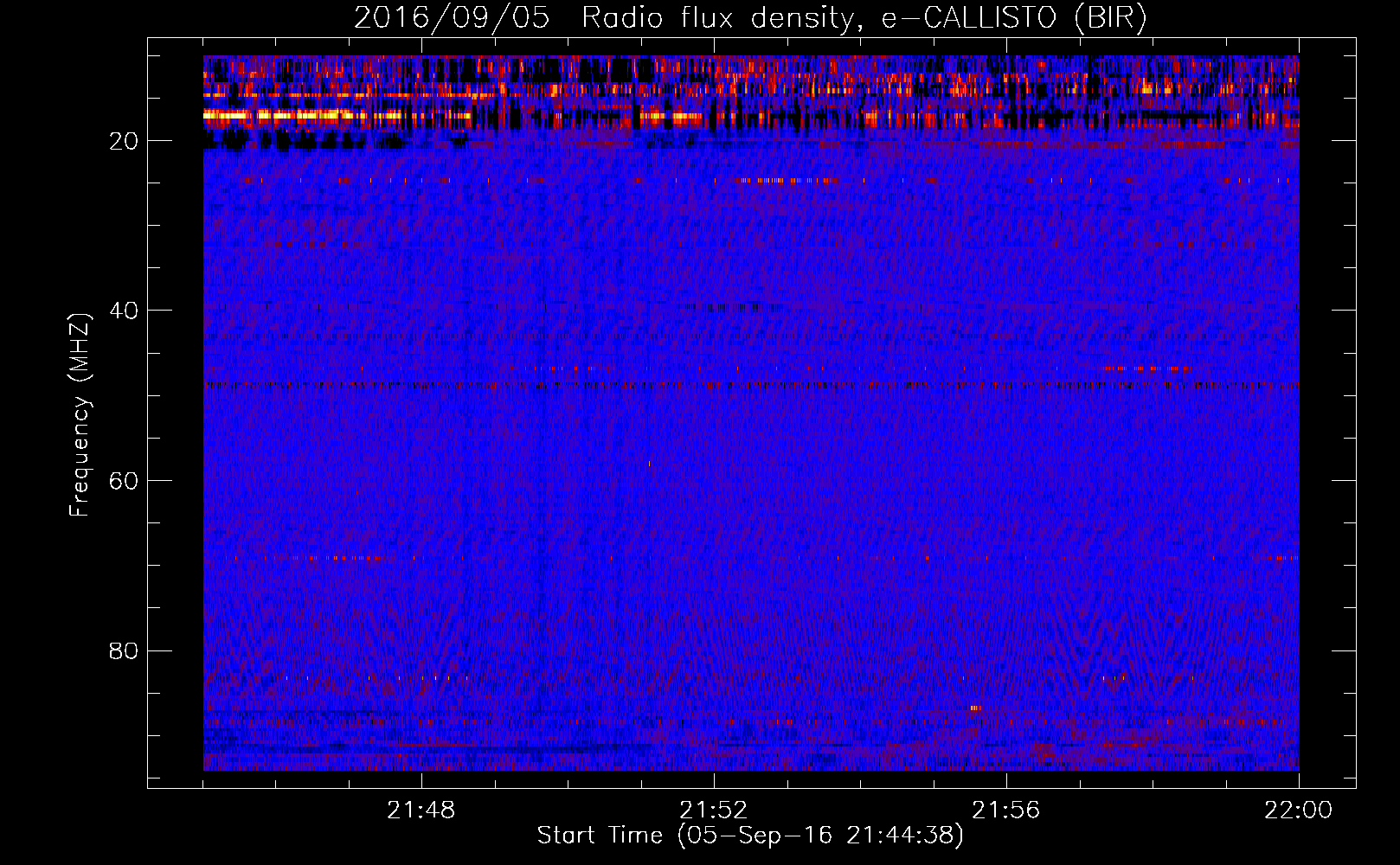Click the 21:56 time tick label

click(x=1006, y=811)
